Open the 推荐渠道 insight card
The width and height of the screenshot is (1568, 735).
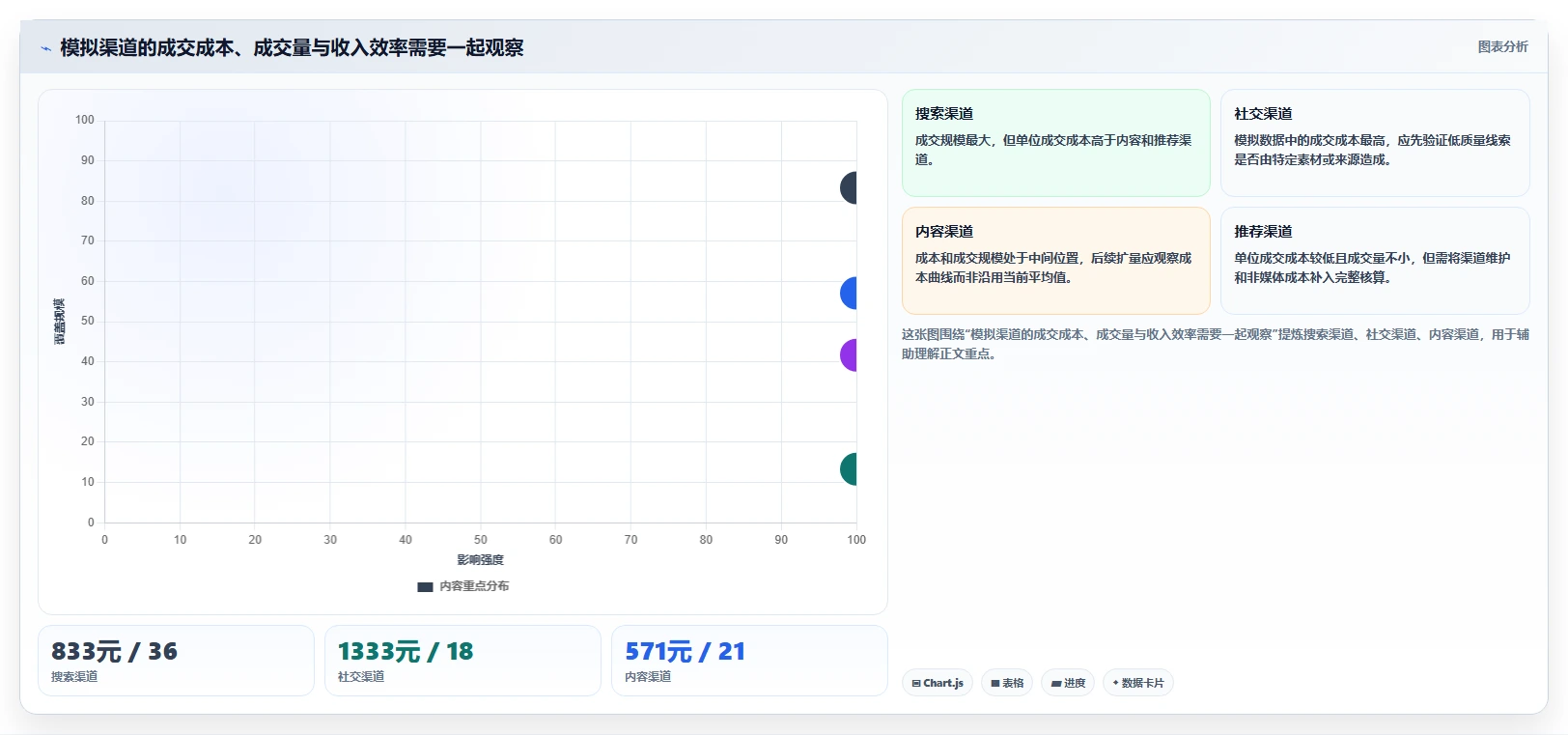tap(1375, 261)
